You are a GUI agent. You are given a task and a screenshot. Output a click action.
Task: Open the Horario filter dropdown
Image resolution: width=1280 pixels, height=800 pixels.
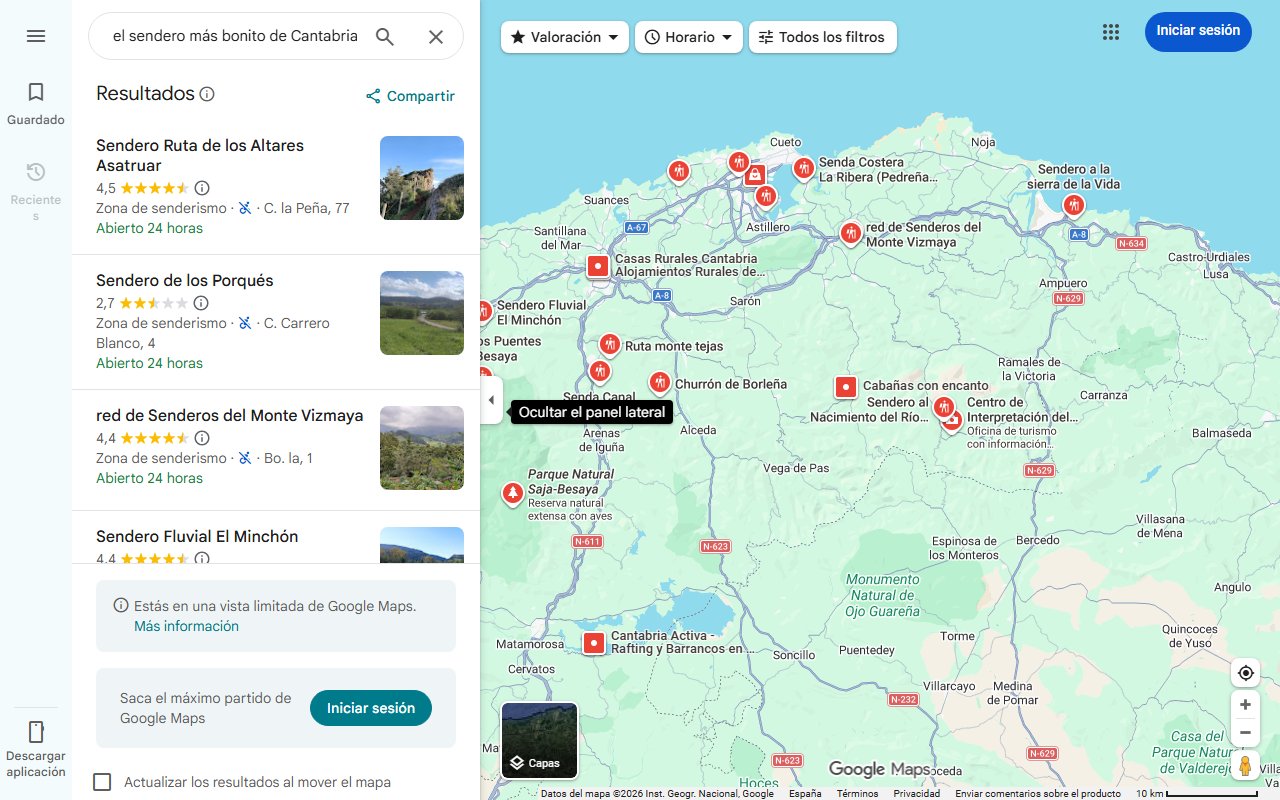[688, 37]
